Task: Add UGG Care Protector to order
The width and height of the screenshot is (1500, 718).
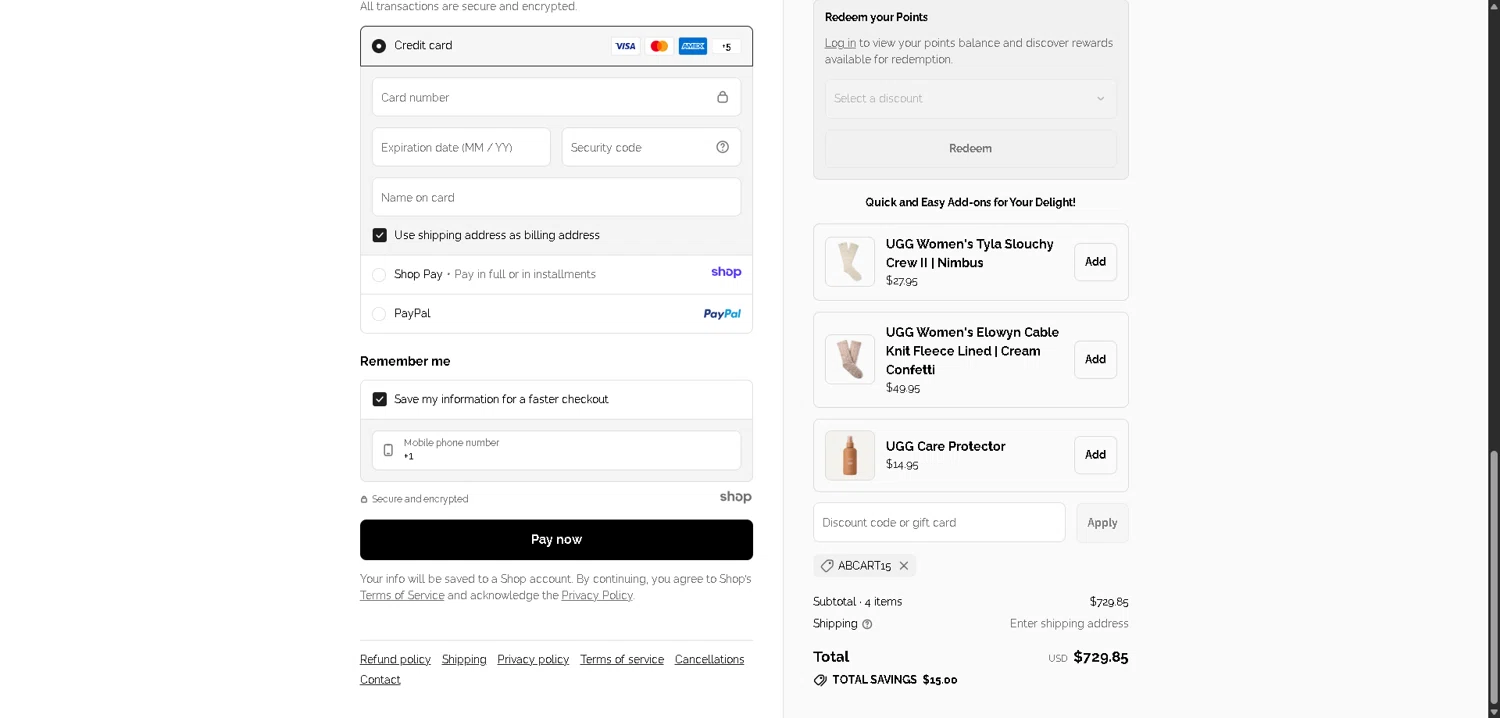Action: click(1095, 455)
